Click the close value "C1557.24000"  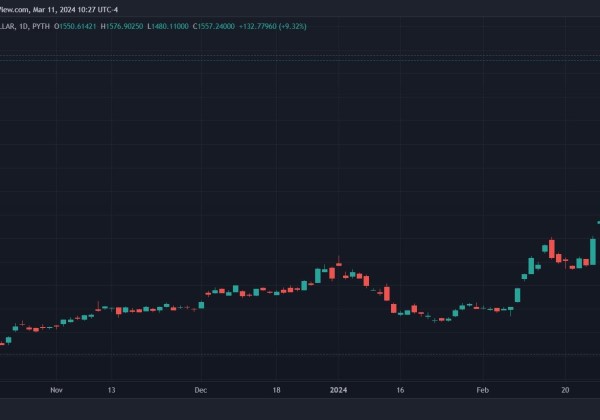pos(214,26)
